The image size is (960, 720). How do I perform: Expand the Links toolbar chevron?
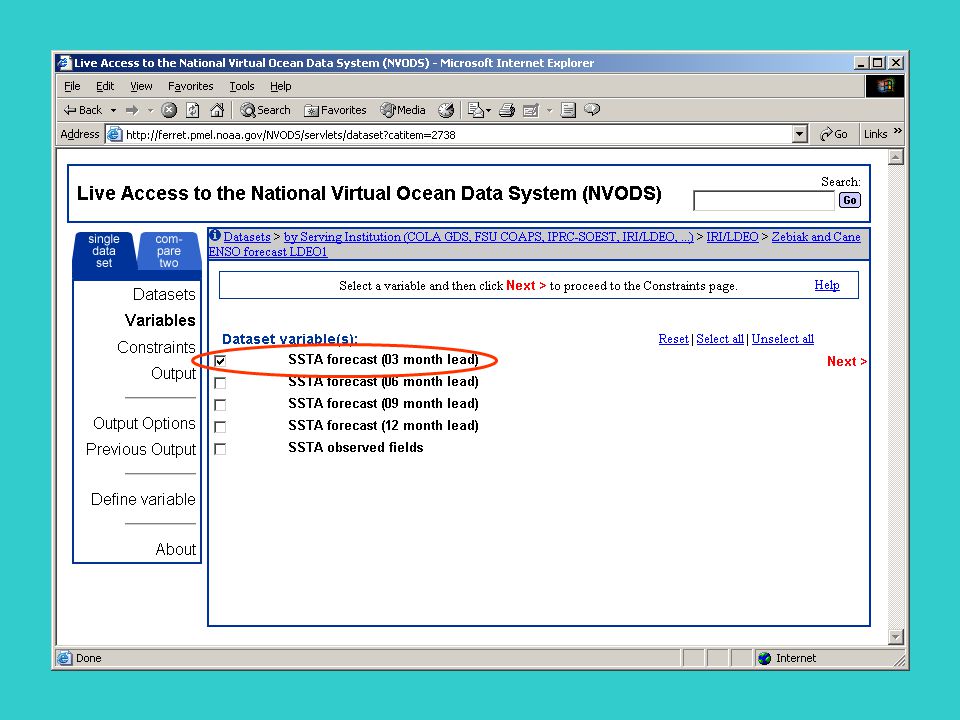click(x=898, y=131)
